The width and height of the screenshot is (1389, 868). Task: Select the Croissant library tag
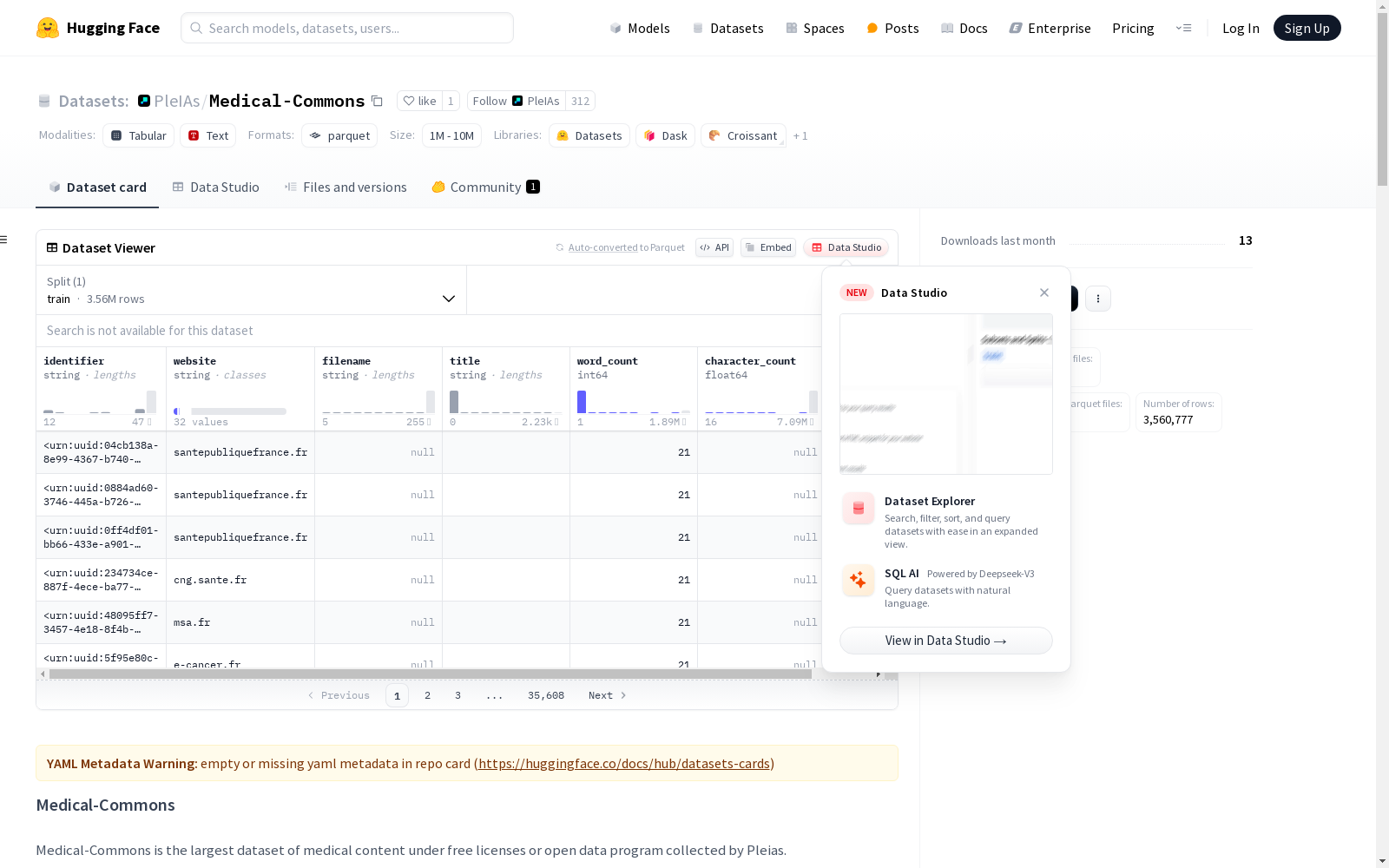coord(743,135)
